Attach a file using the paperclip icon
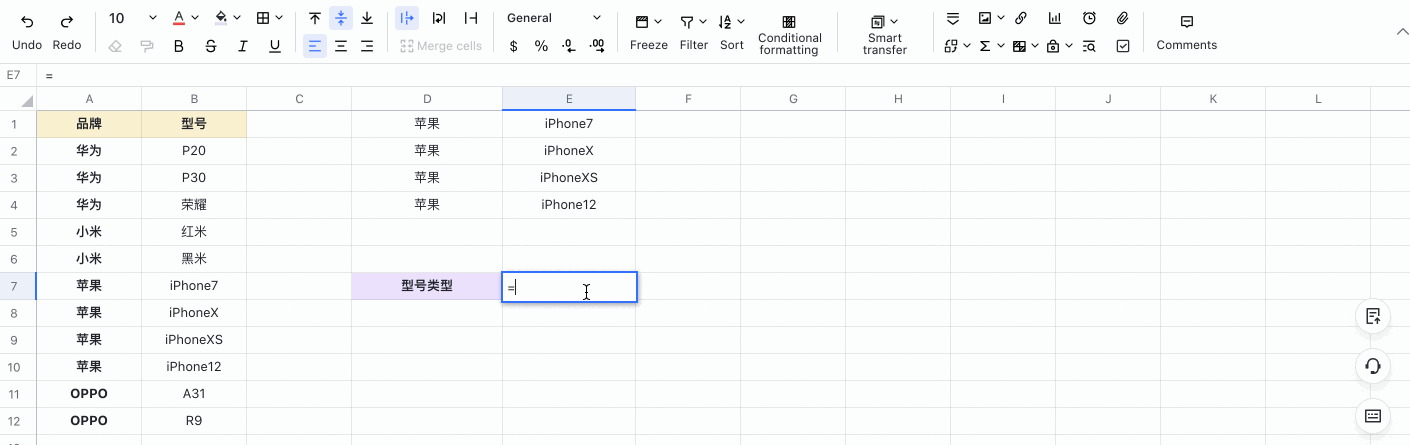The width and height of the screenshot is (1410, 445). point(1123,19)
